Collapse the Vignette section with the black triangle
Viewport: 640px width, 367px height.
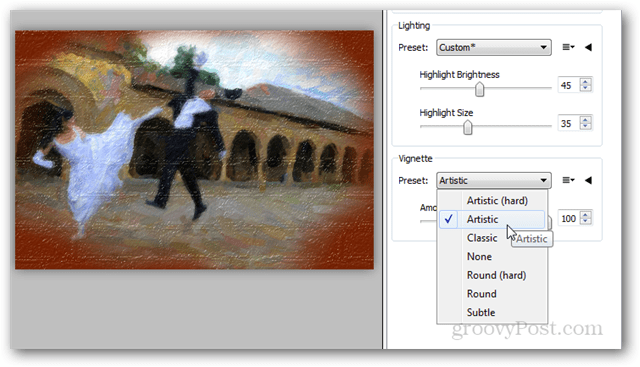click(588, 180)
